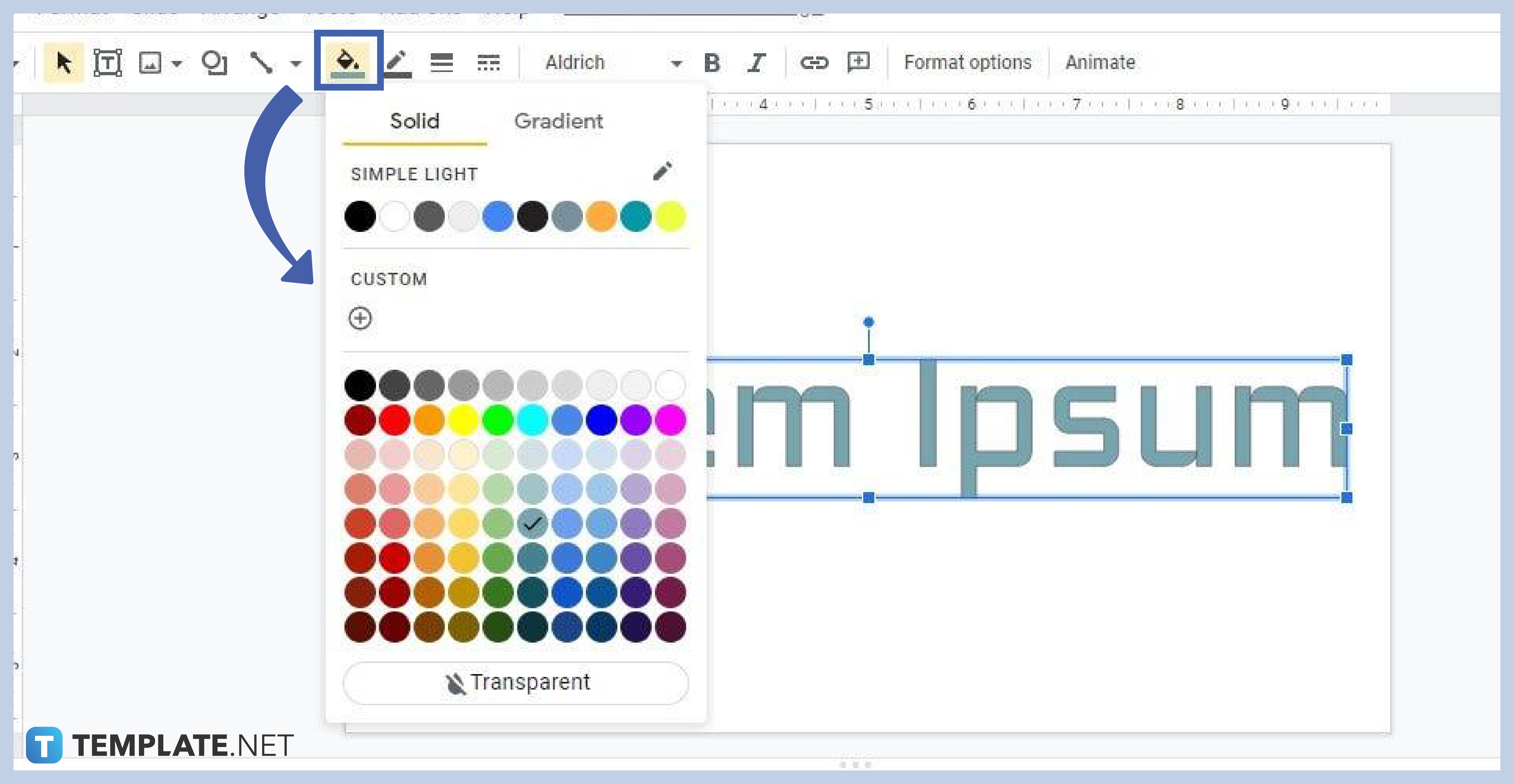Select the Border weight tool
This screenshot has height=784, width=1514.
(442, 62)
